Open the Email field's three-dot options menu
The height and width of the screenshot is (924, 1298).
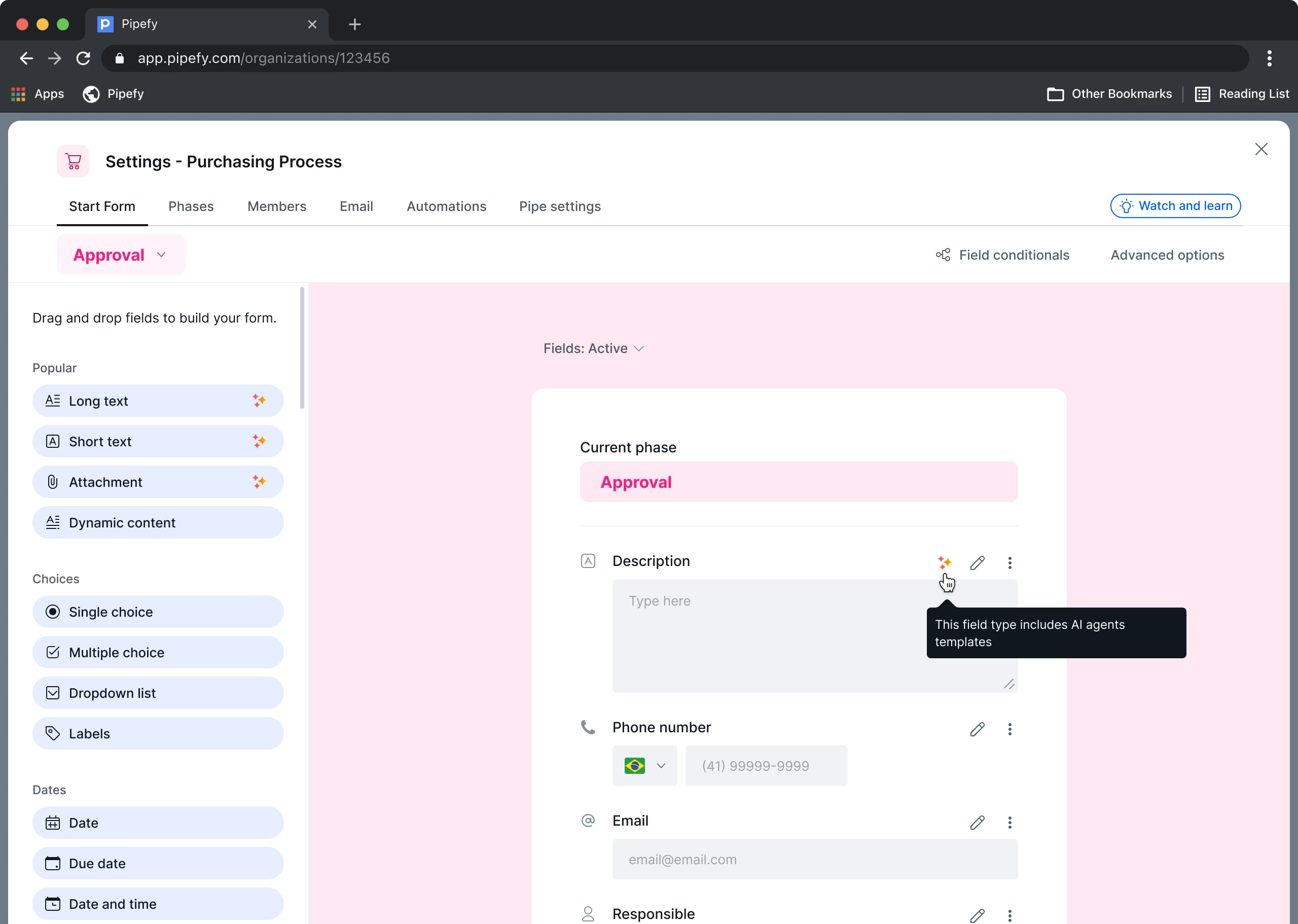(x=1009, y=822)
